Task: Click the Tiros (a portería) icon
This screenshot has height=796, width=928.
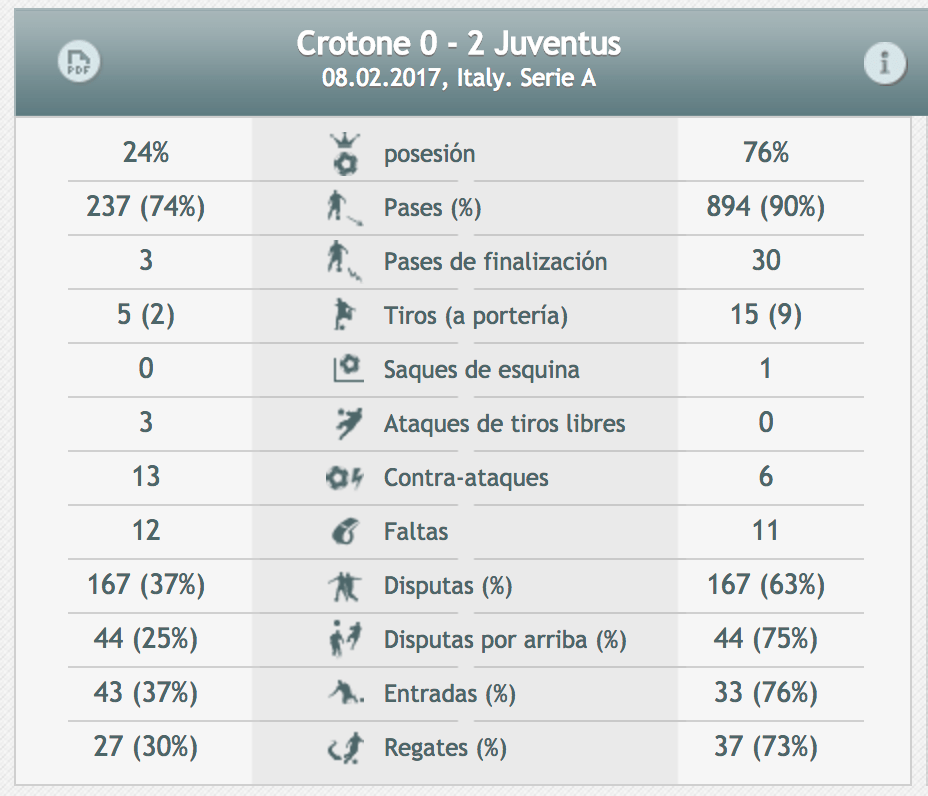Action: [x=344, y=316]
